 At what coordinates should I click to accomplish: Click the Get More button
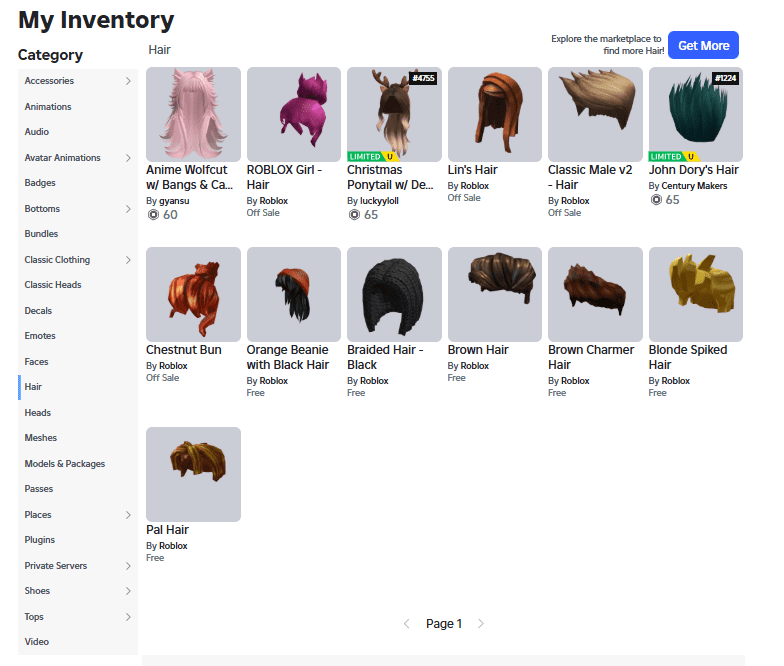pyautogui.click(x=703, y=45)
